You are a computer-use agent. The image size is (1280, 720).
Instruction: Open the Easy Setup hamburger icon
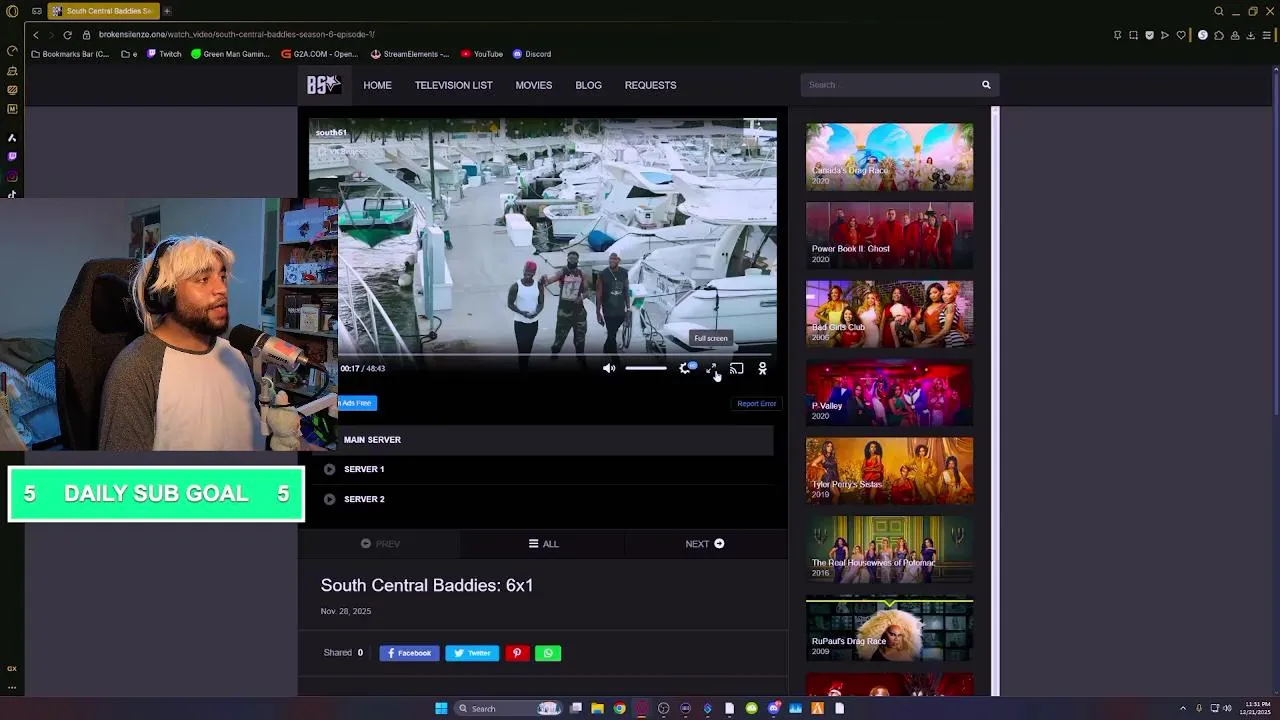(x=1267, y=35)
